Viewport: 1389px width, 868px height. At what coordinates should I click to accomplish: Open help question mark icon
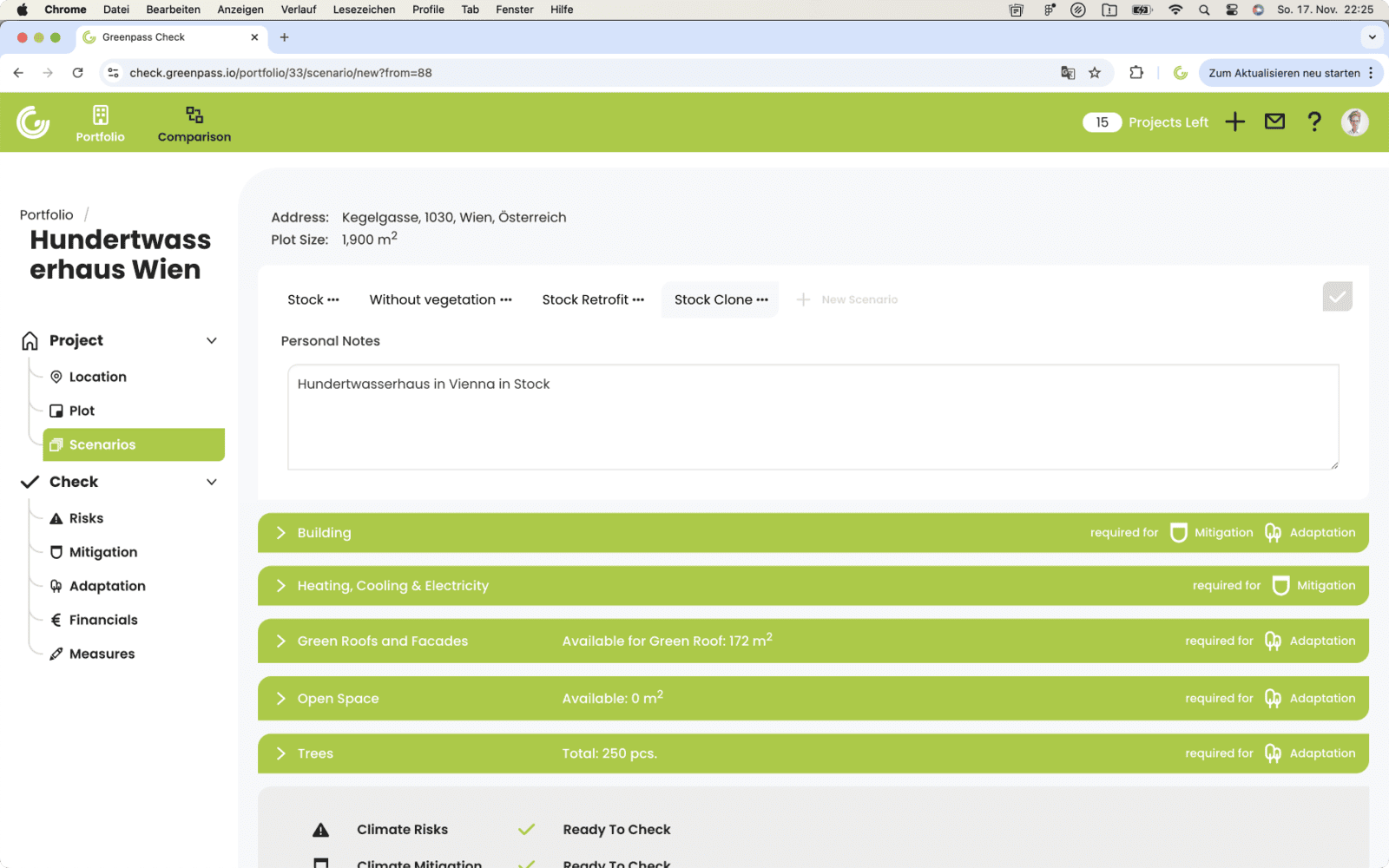(1314, 122)
